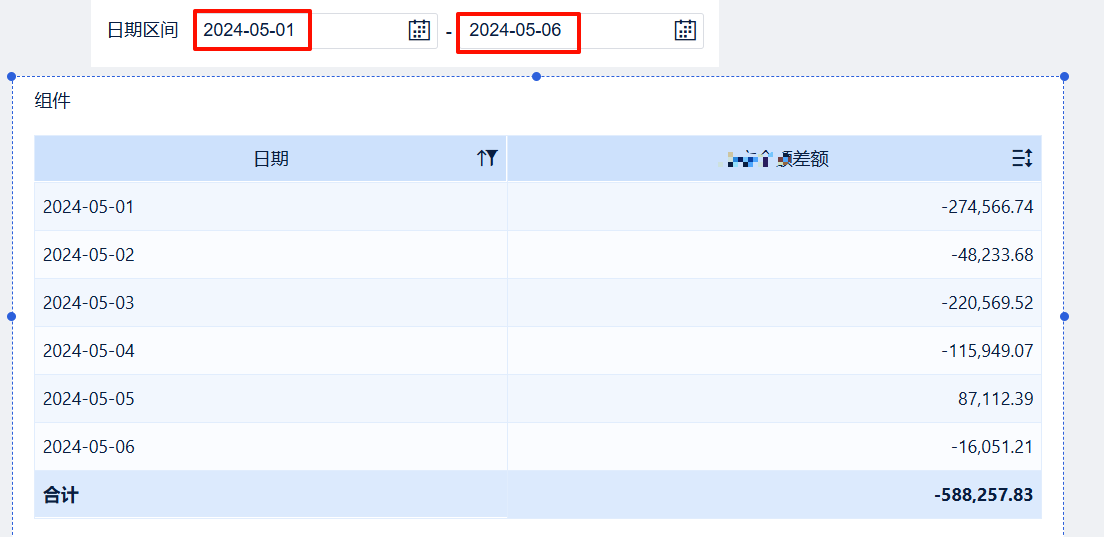Open the end date calendar picker icon
The width and height of the screenshot is (1104, 537).
(685, 30)
